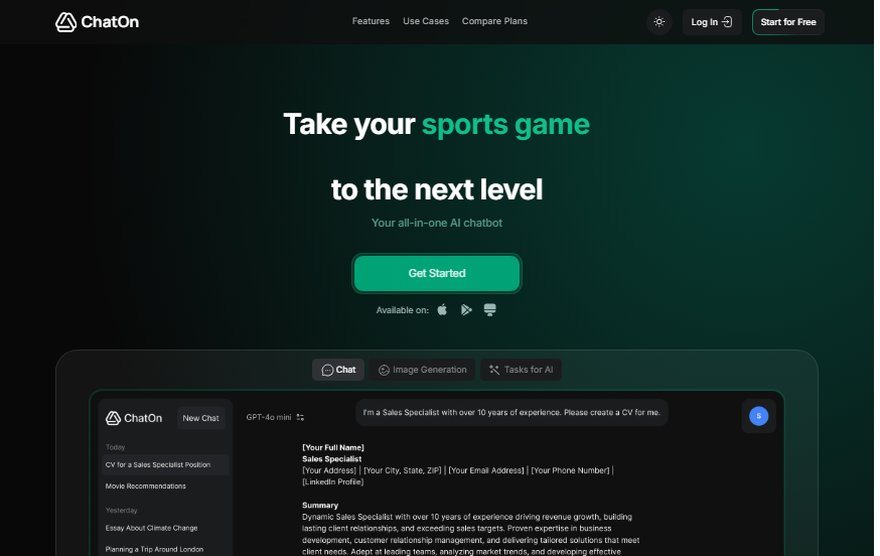Switch to the Image Generation tab
This screenshot has height=556, width=880.
(x=422, y=370)
